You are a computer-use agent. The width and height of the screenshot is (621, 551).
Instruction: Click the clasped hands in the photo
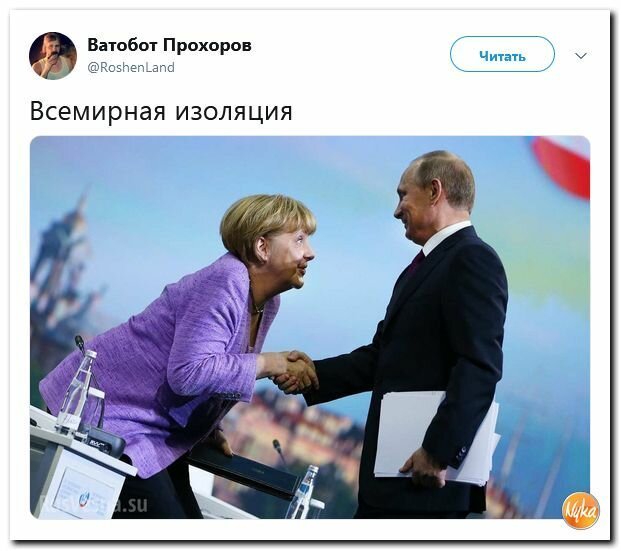click(295, 371)
